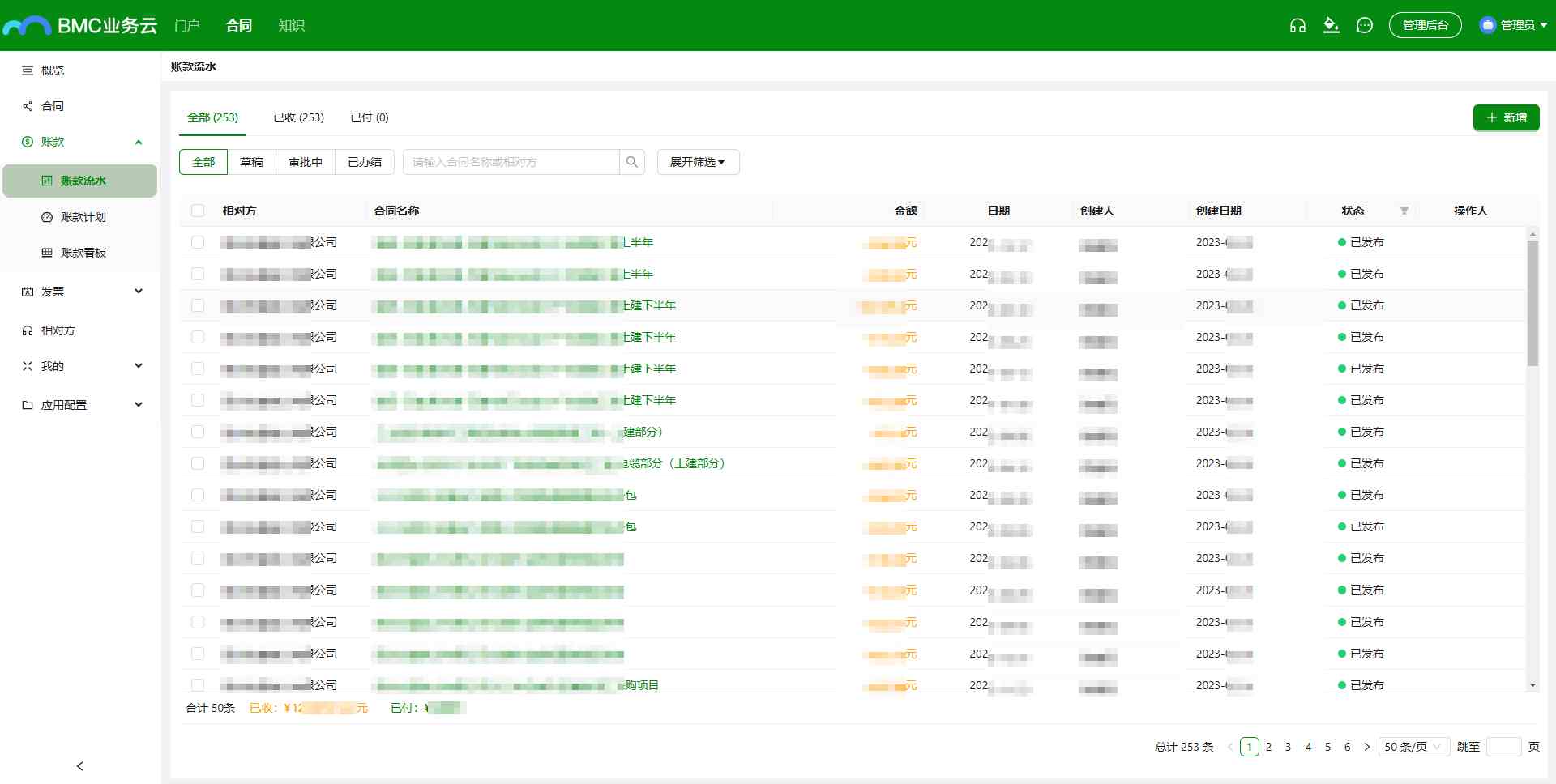The height and width of the screenshot is (784, 1556).
Task: Check the first row's checkbox
Action: coord(198,242)
